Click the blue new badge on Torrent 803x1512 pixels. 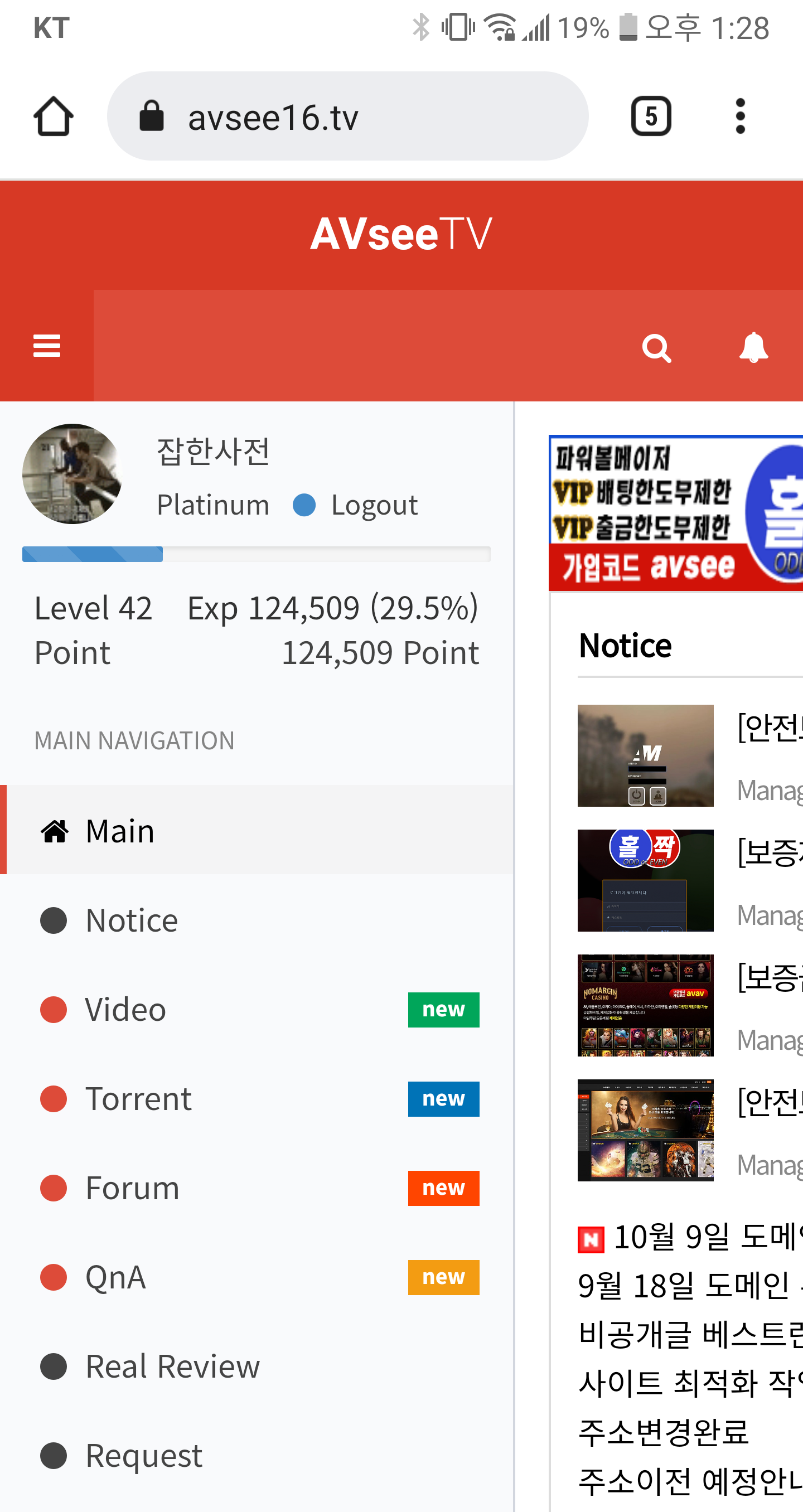click(x=444, y=1099)
